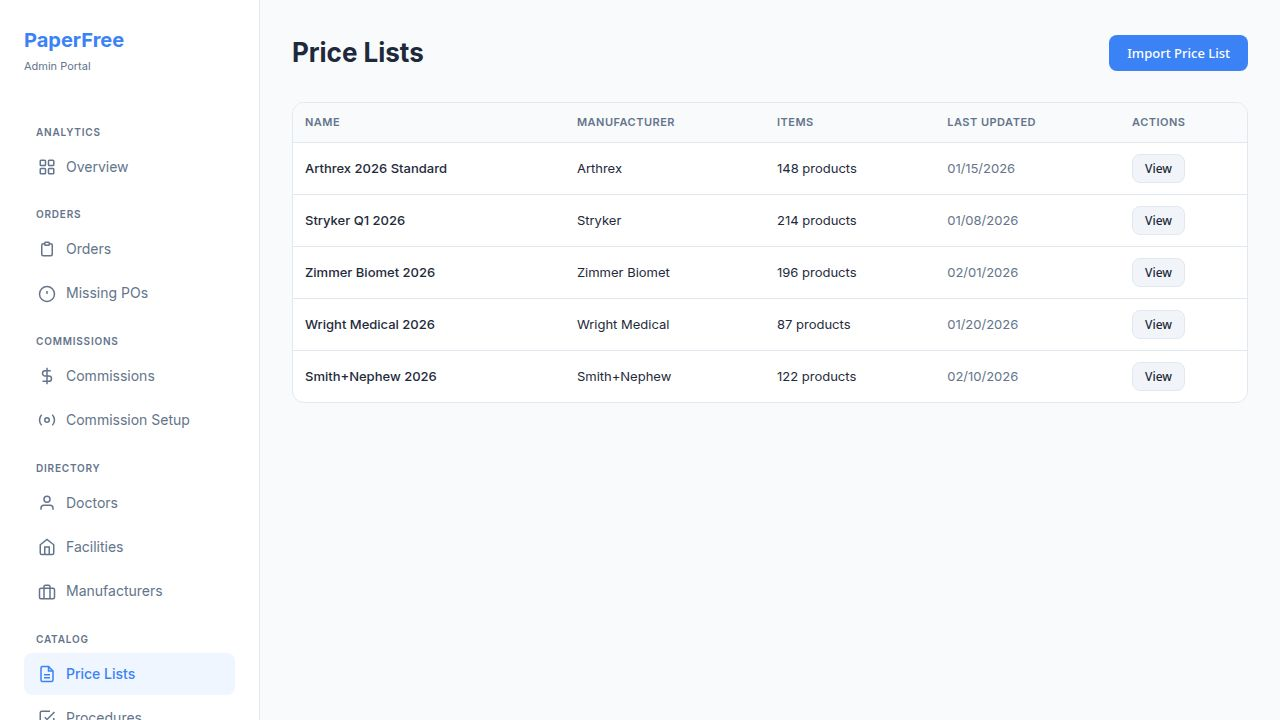Click the Commission Setup target icon
Viewport: 1280px width, 720px height.
(46, 420)
